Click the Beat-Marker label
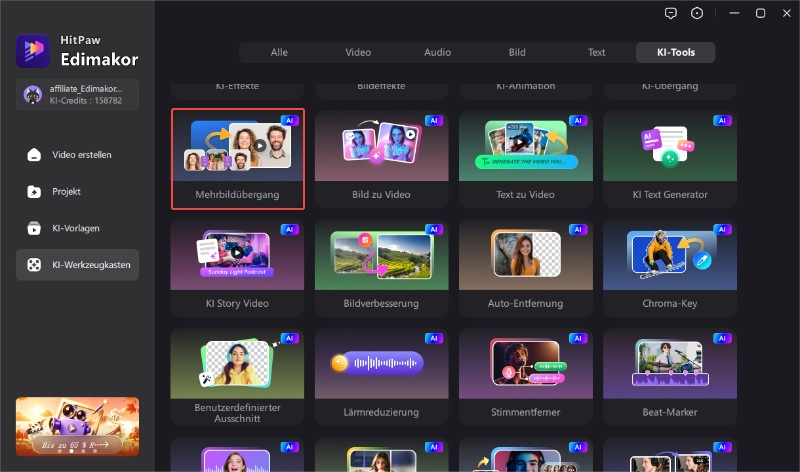 pos(670,412)
